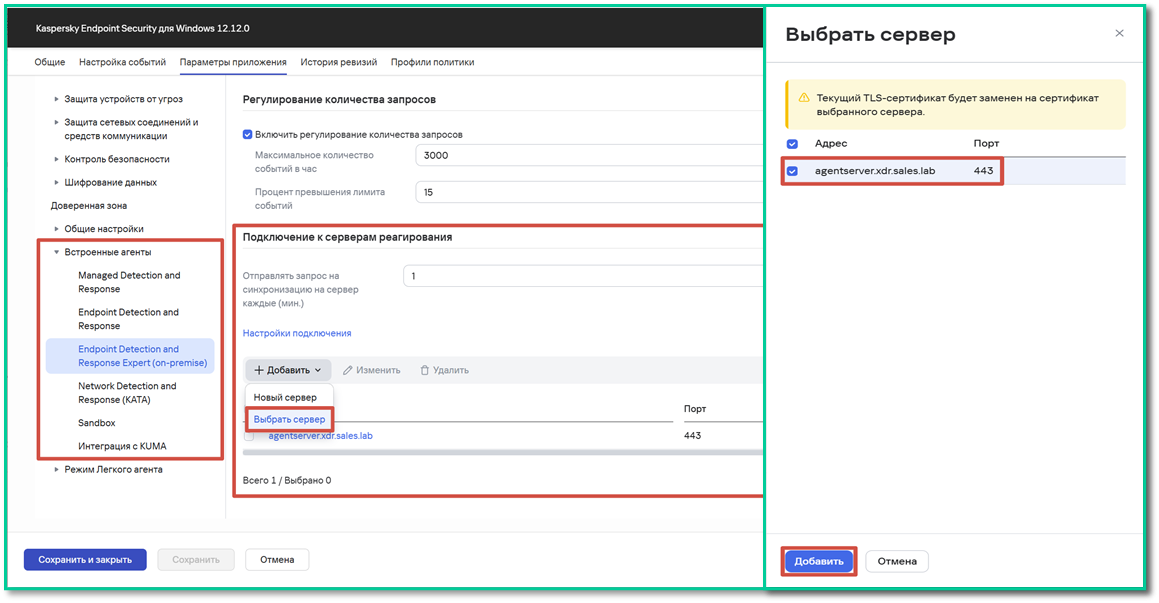Select Endpoint Detection and Response Expert (on-premise)
The width and height of the screenshot is (1159, 603).
click(130, 356)
